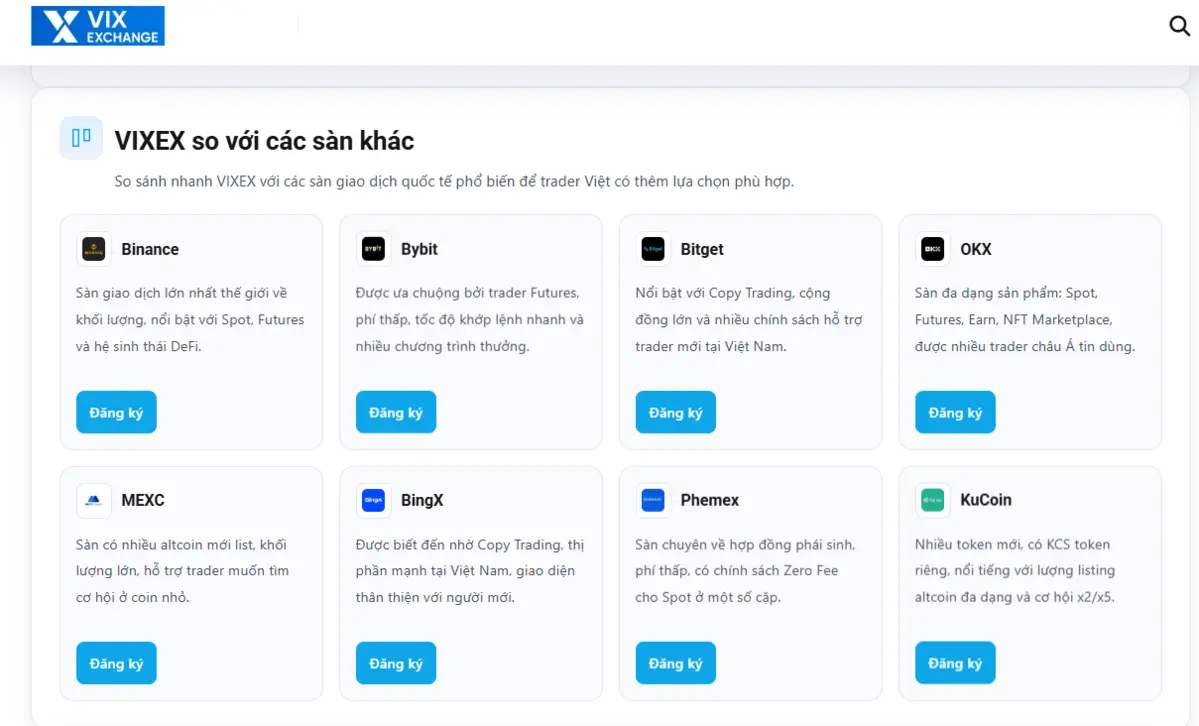Click the BingX logo icon
Viewport: 1199px width, 726px height.
point(373,500)
